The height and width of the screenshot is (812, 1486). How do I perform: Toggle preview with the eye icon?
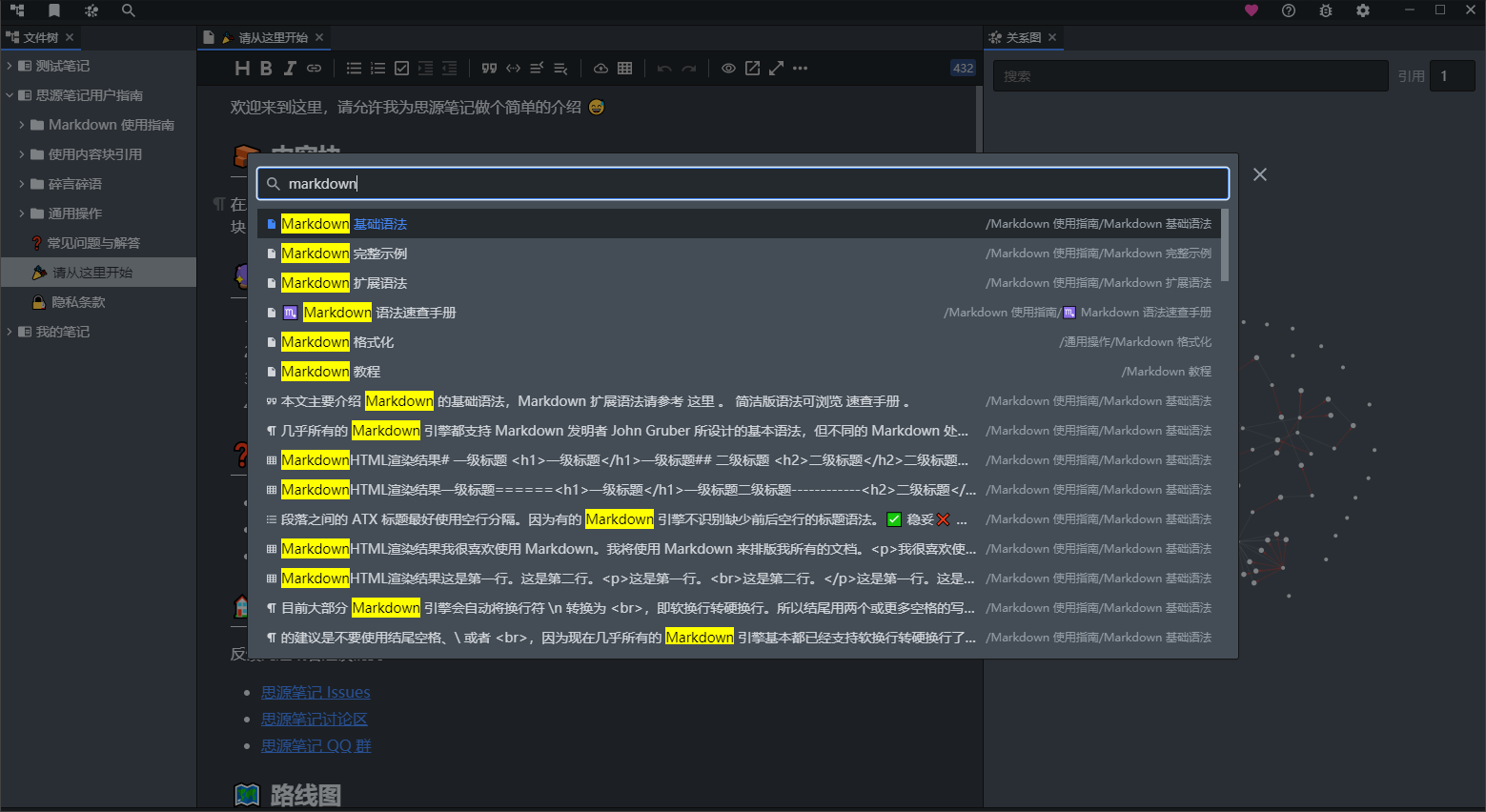point(728,68)
